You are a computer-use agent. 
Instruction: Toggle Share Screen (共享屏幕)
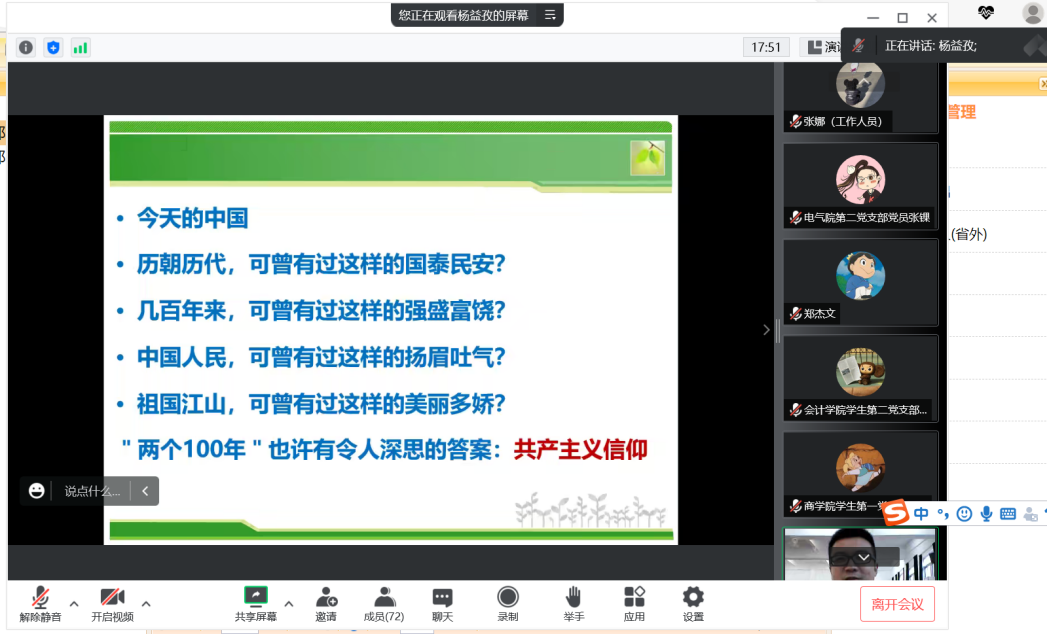[x=256, y=604]
